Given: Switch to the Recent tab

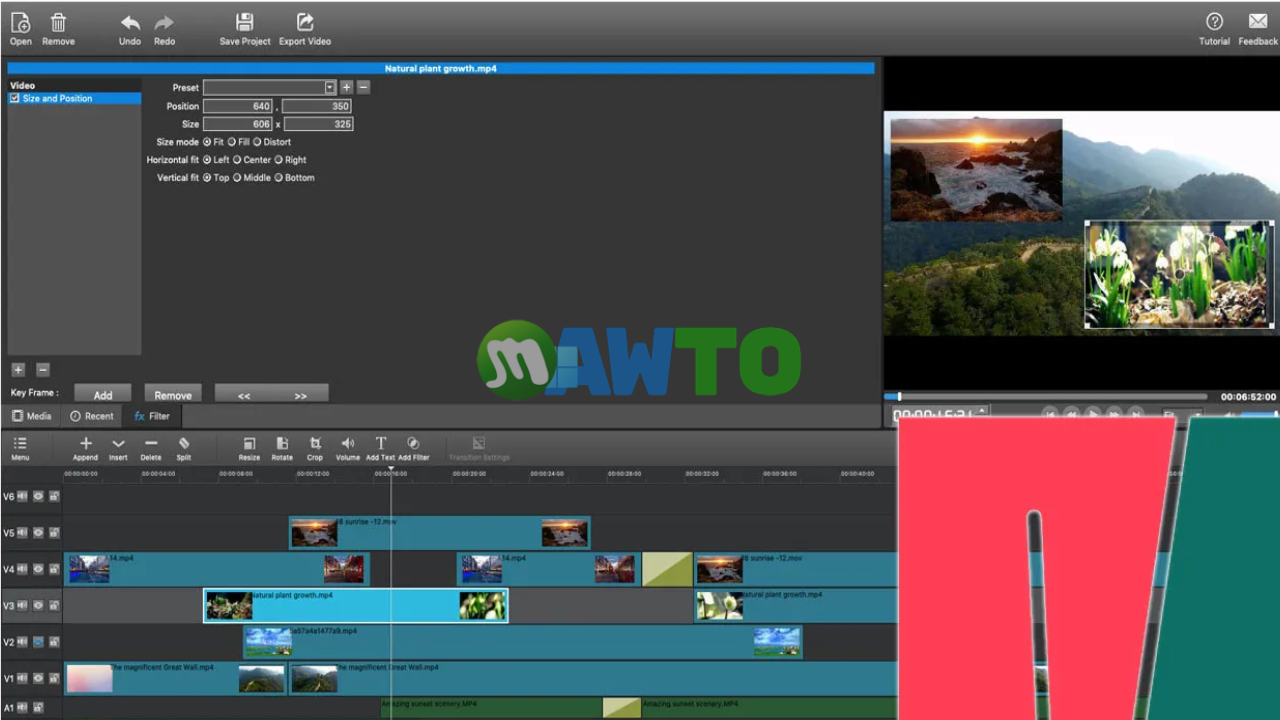Looking at the screenshot, I should pos(92,416).
